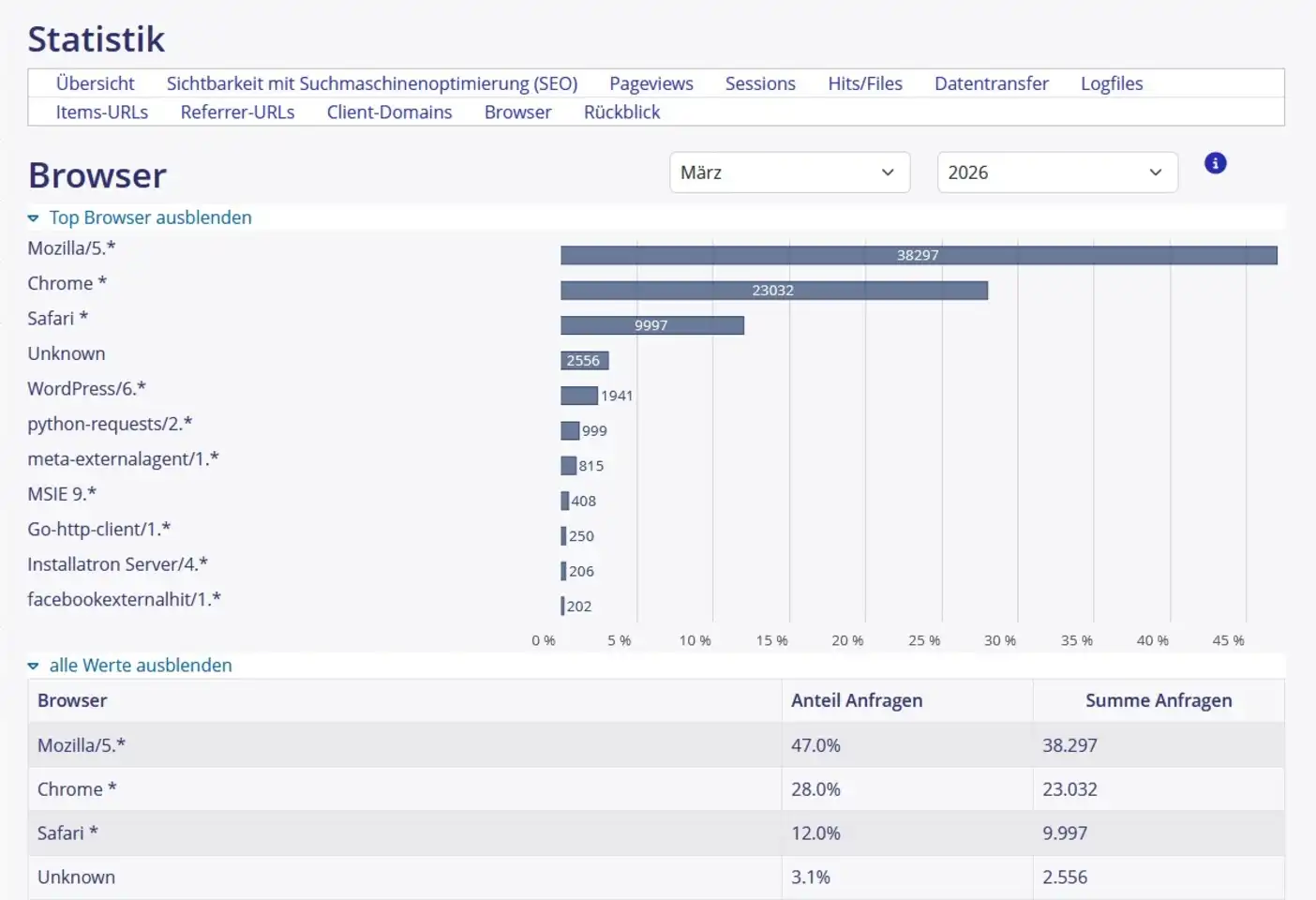Open the Items-URLs tab
This screenshot has width=1316, height=900.
tap(101, 112)
